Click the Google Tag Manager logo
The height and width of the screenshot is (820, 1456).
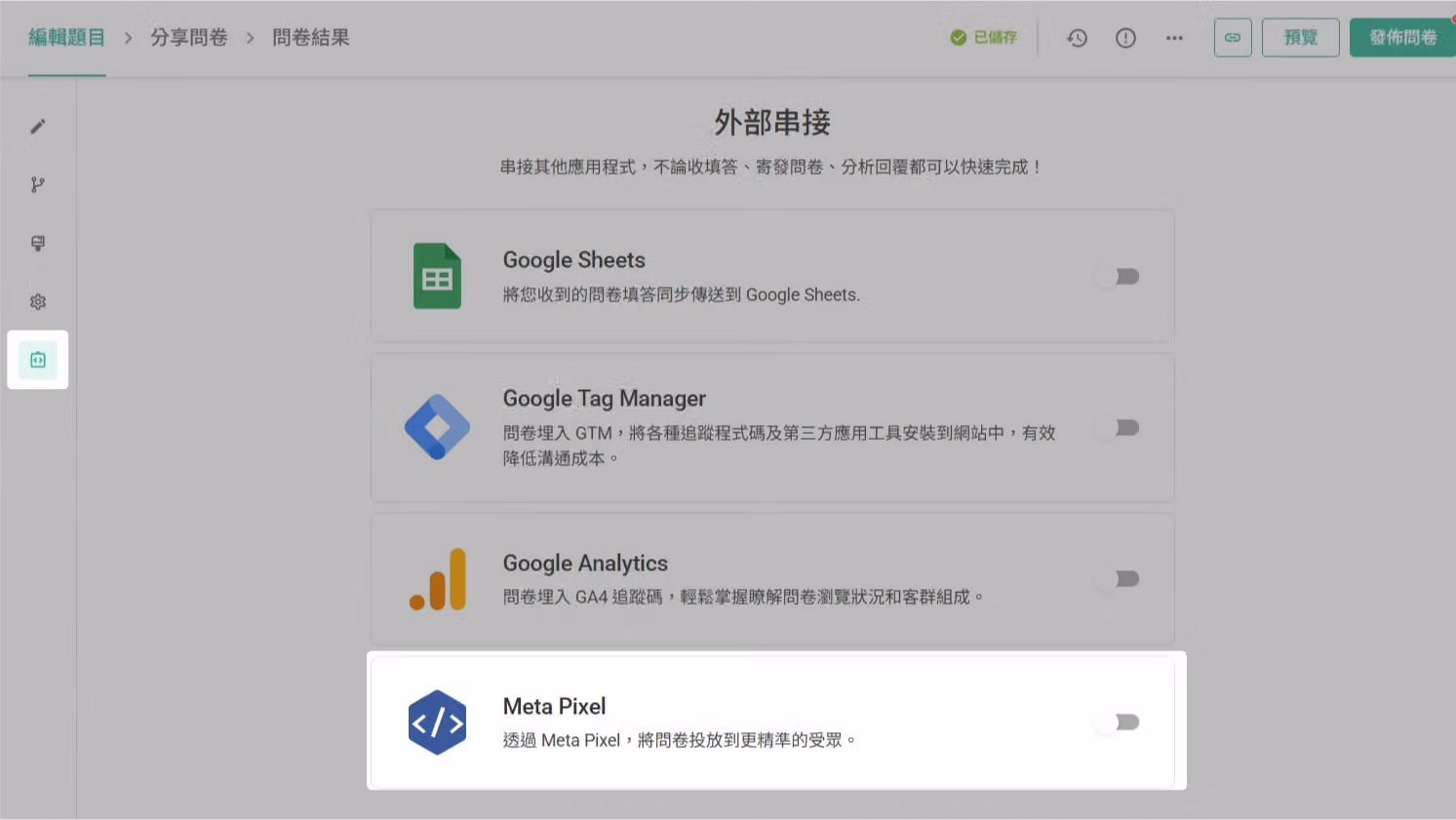point(437,427)
